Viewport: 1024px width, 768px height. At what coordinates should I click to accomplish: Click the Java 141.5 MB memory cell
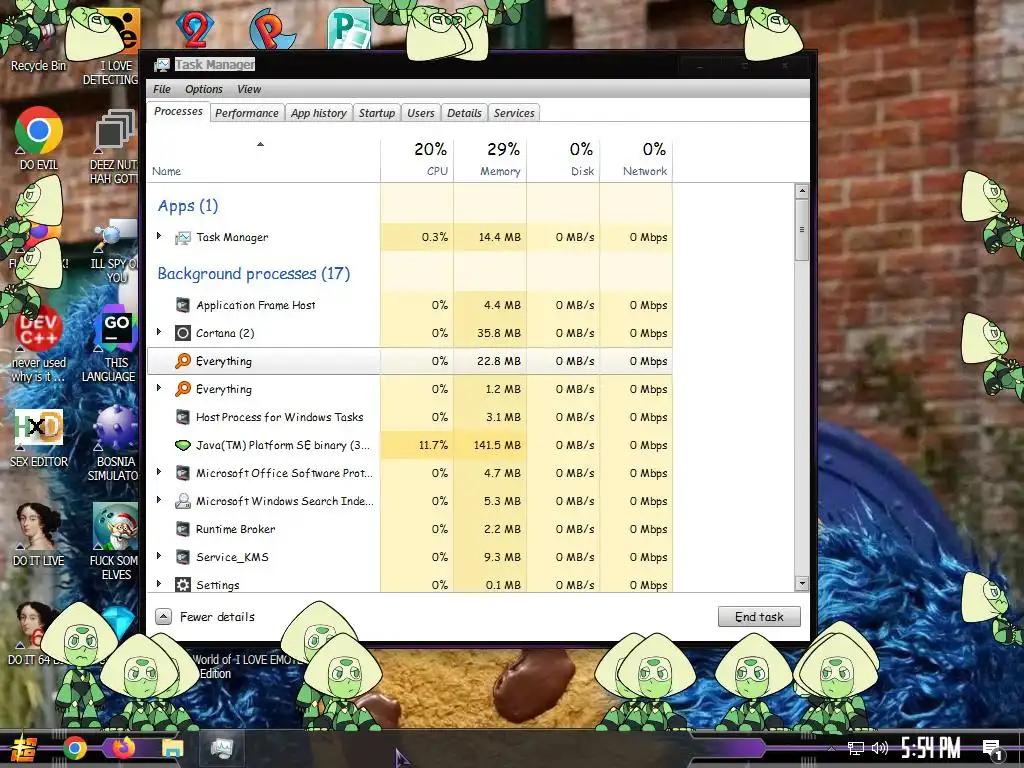pos(490,445)
